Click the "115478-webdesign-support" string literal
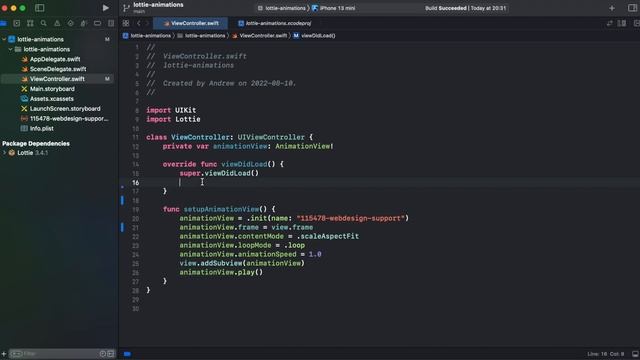 (x=350, y=218)
